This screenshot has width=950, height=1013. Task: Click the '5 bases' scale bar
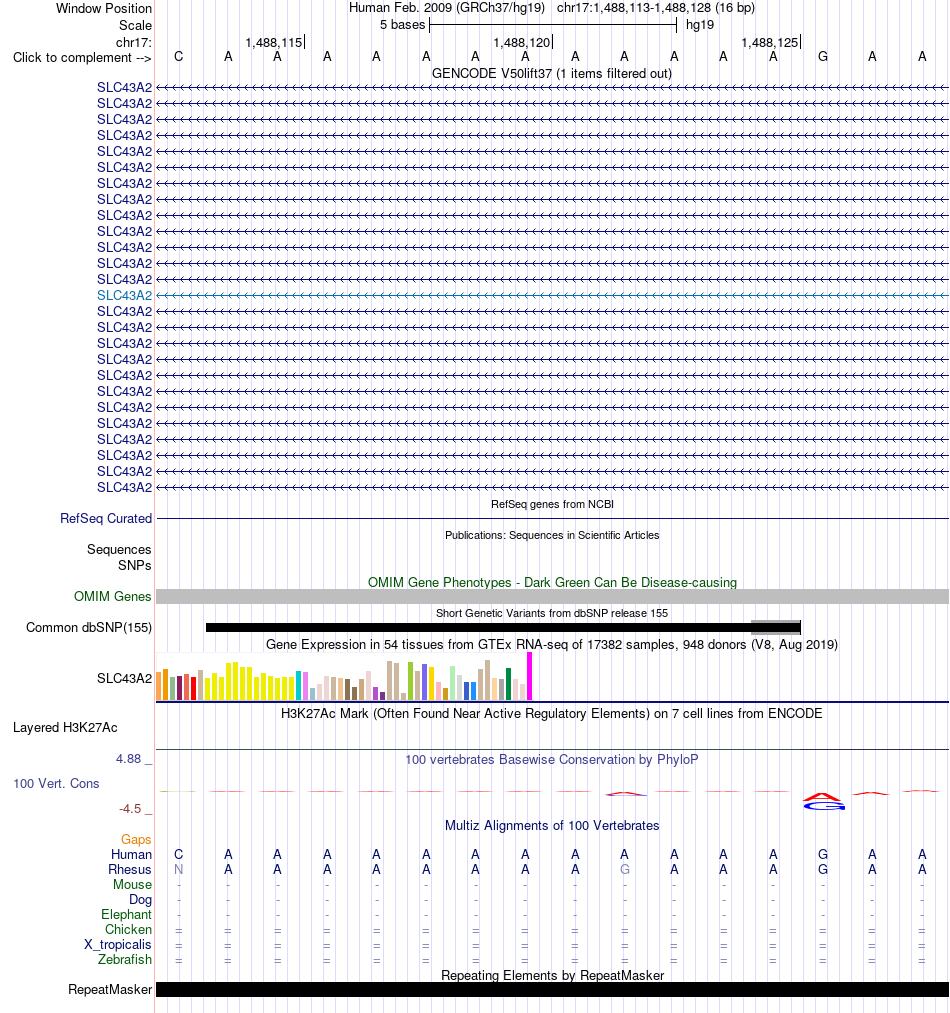click(553, 25)
